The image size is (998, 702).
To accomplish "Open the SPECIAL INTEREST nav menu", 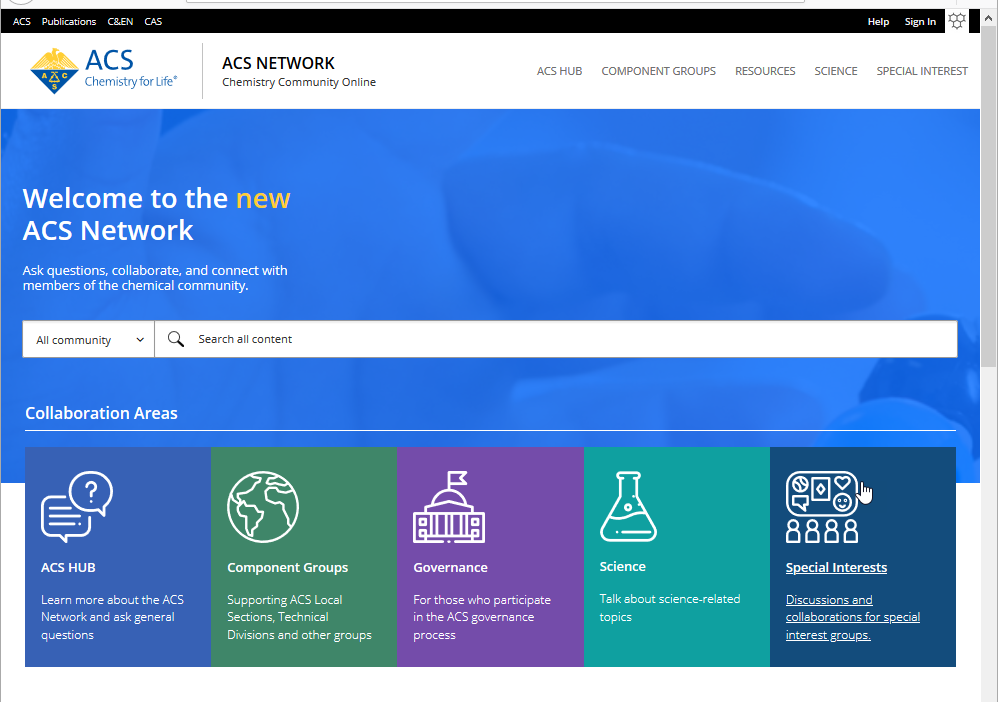I will pos(922,71).
